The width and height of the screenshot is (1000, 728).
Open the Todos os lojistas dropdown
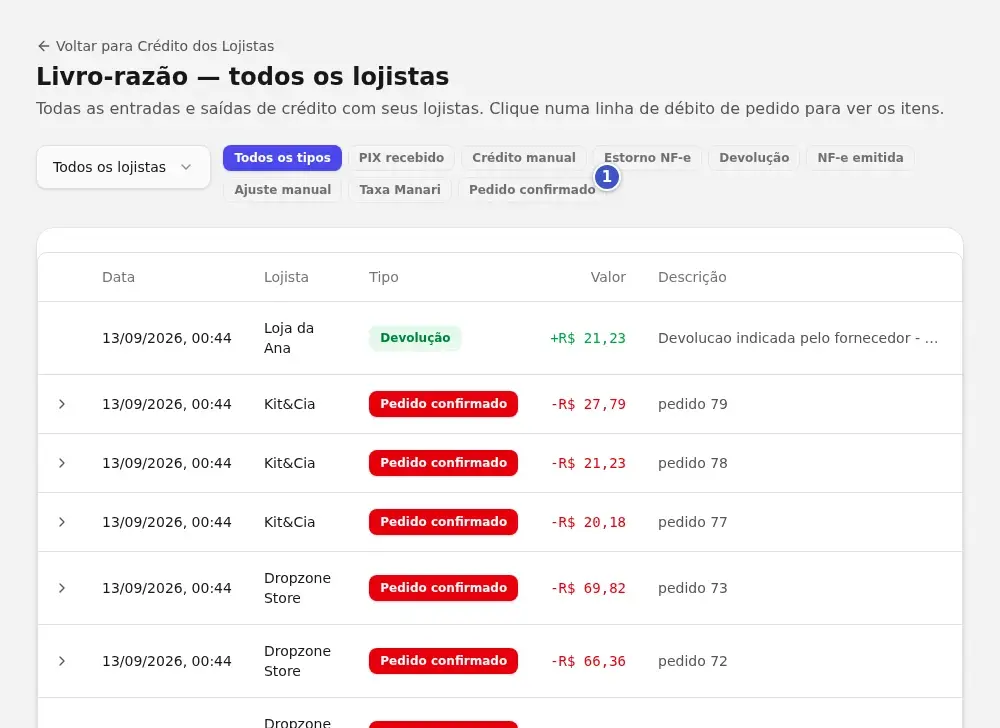coord(123,167)
